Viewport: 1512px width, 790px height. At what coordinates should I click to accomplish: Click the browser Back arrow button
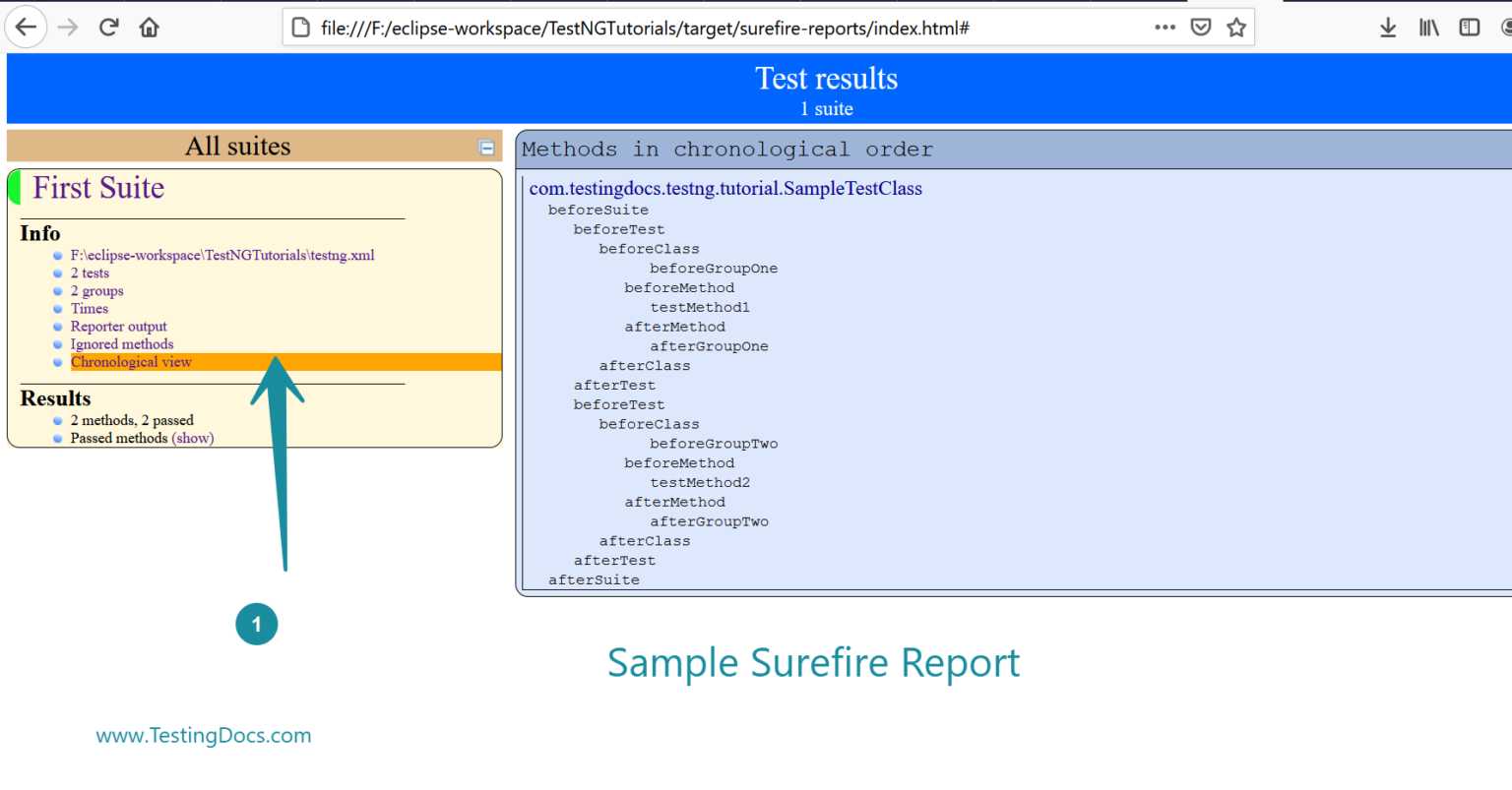(27, 27)
